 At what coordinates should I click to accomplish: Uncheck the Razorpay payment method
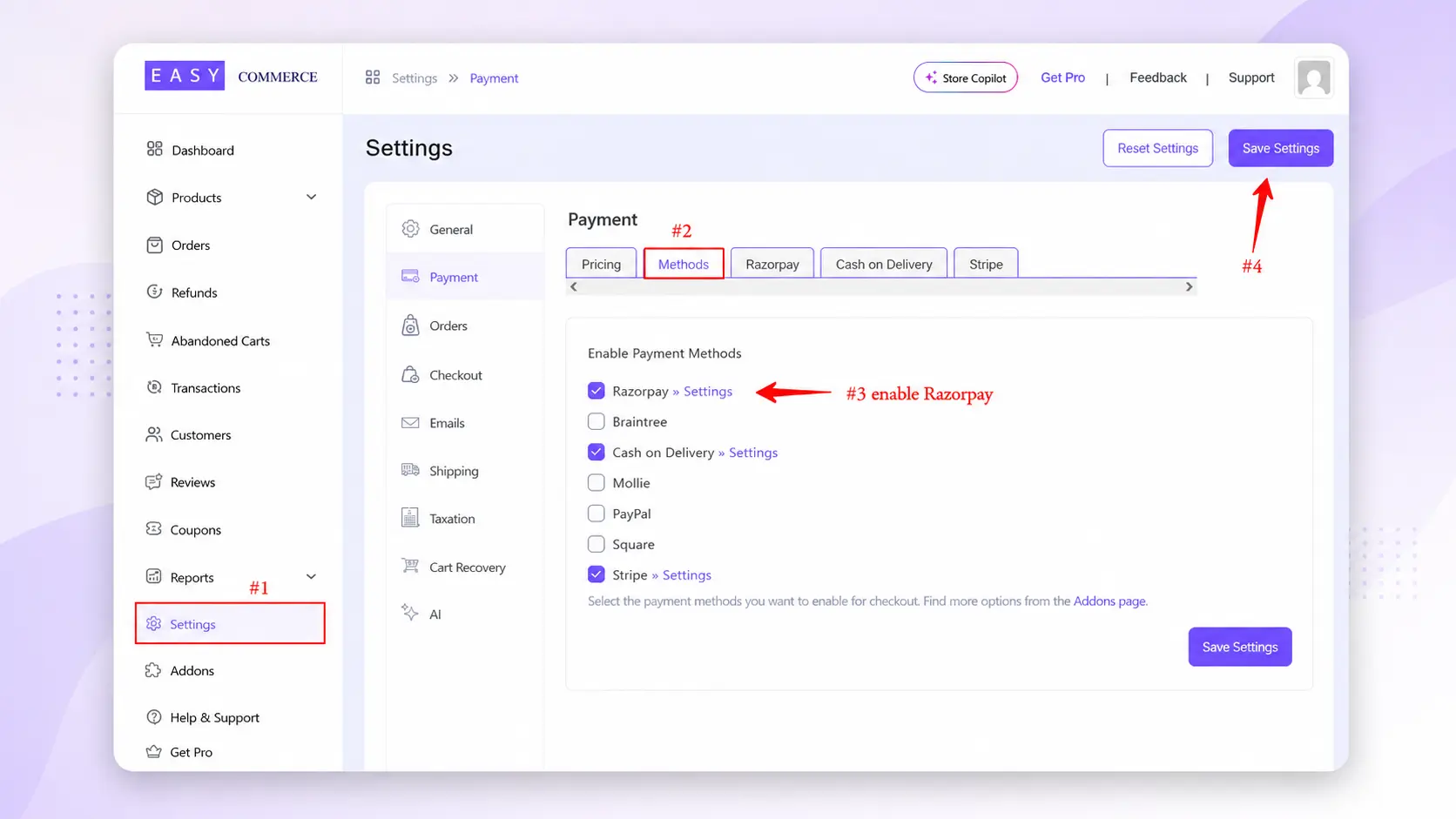[x=597, y=391]
